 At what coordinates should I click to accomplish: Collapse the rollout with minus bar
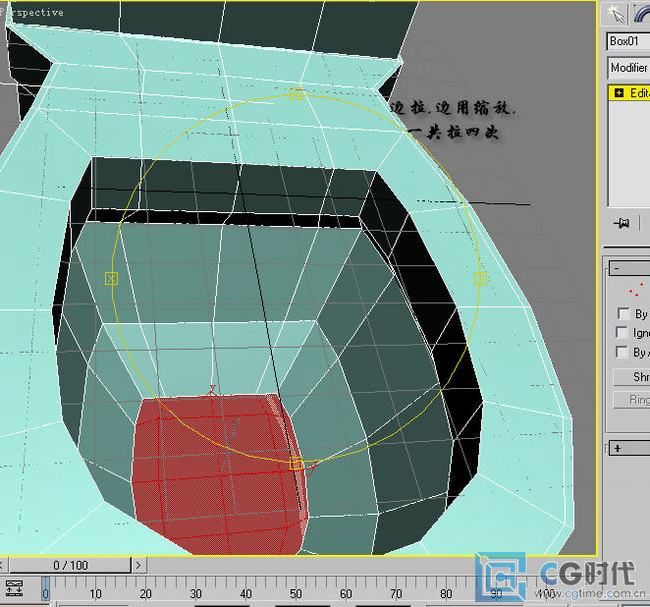pyautogui.click(x=629, y=268)
